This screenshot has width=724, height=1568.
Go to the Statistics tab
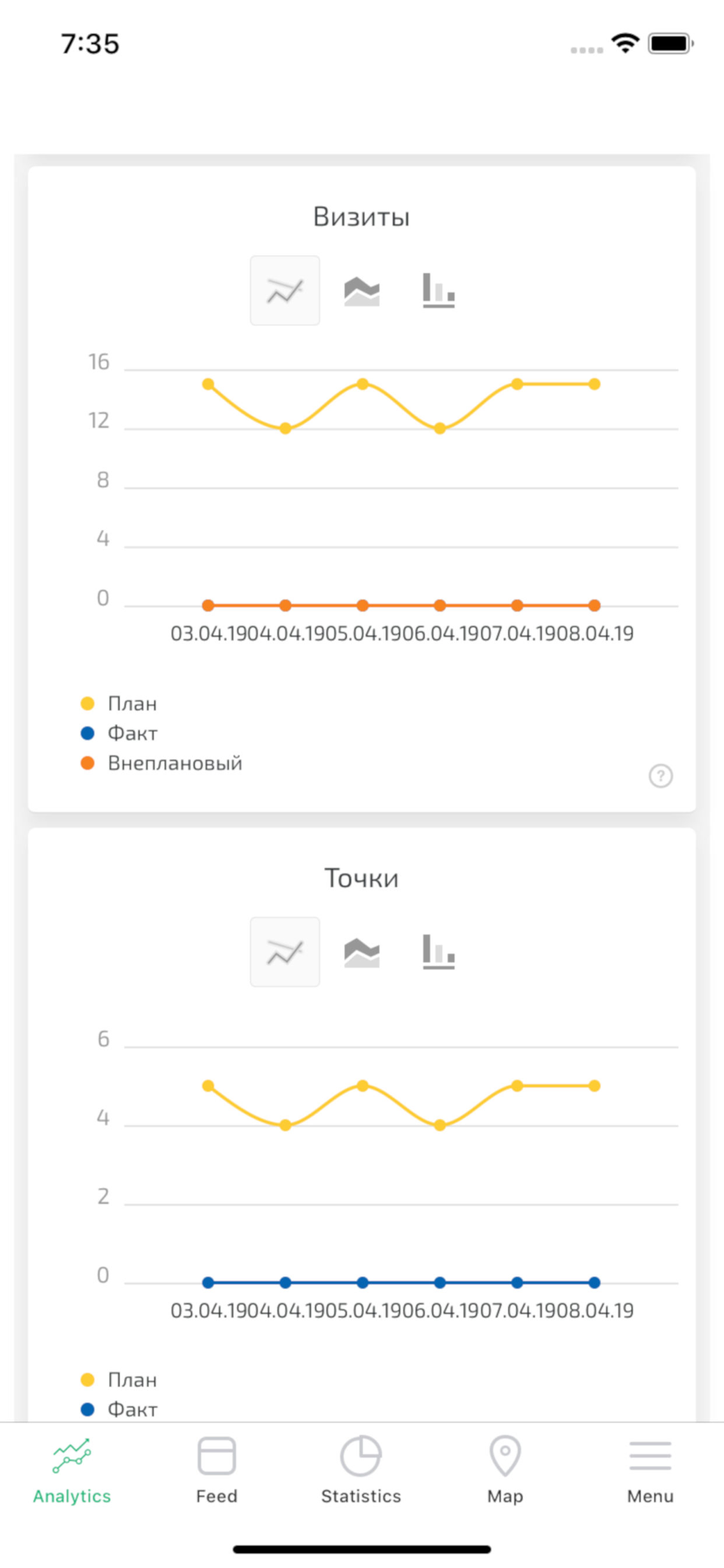pos(361,1470)
